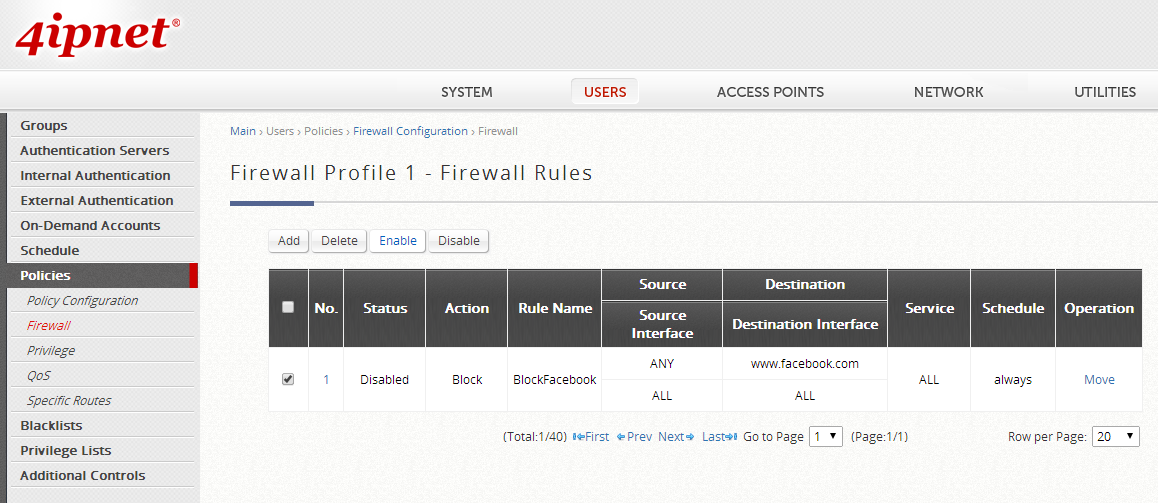Go to Last page in pagination
The height and width of the screenshot is (503, 1158).
[x=719, y=437]
